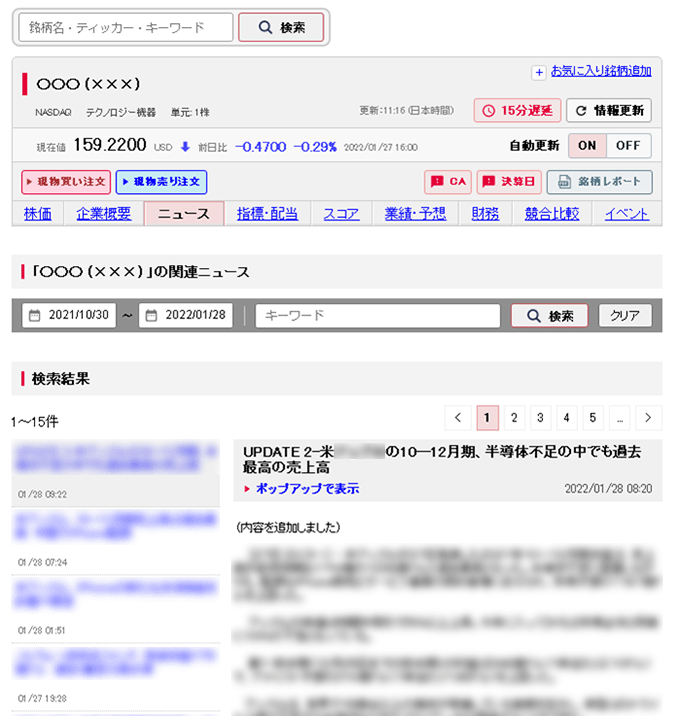Switch to the 株価 tab

(38, 213)
